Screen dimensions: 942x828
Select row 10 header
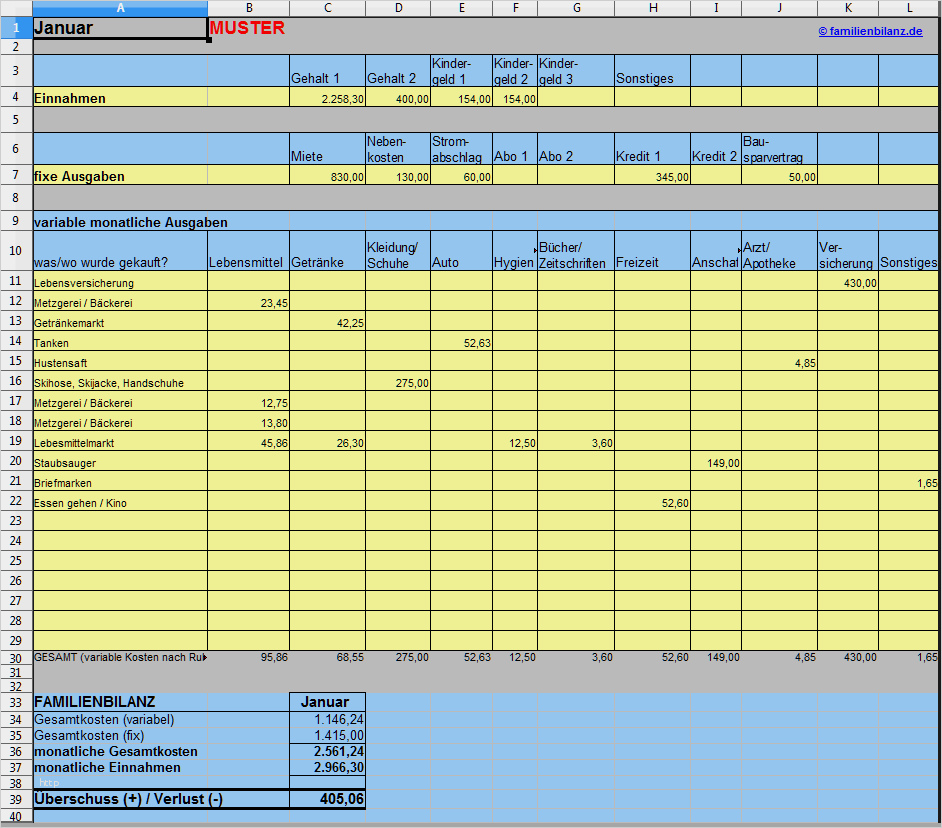tap(16, 251)
